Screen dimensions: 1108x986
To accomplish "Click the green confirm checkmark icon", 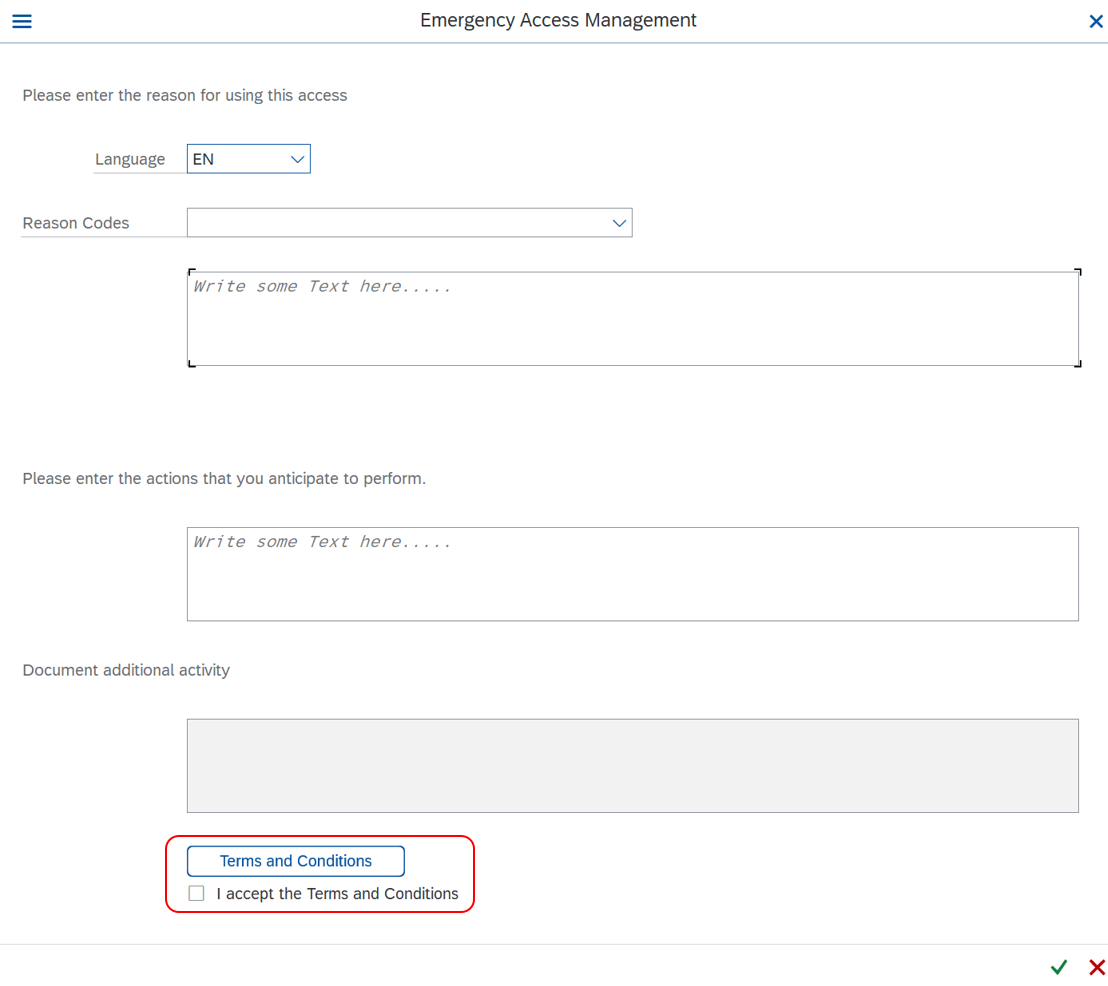I will point(1059,967).
